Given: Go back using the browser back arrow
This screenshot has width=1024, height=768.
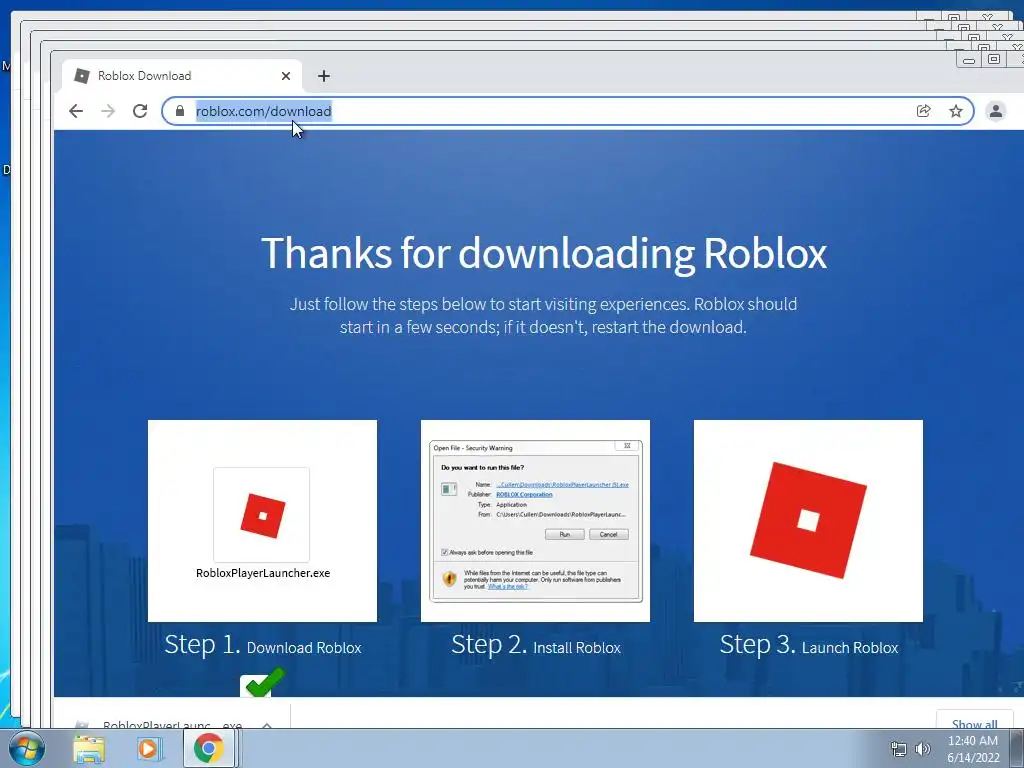Looking at the screenshot, I should click(76, 111).
